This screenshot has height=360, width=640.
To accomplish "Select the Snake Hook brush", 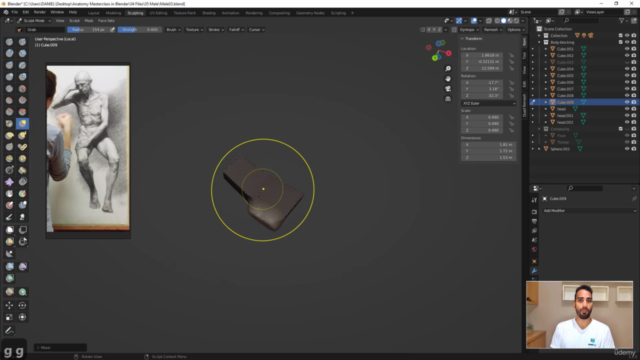I will pyautogui.click(x=22, y=135).
